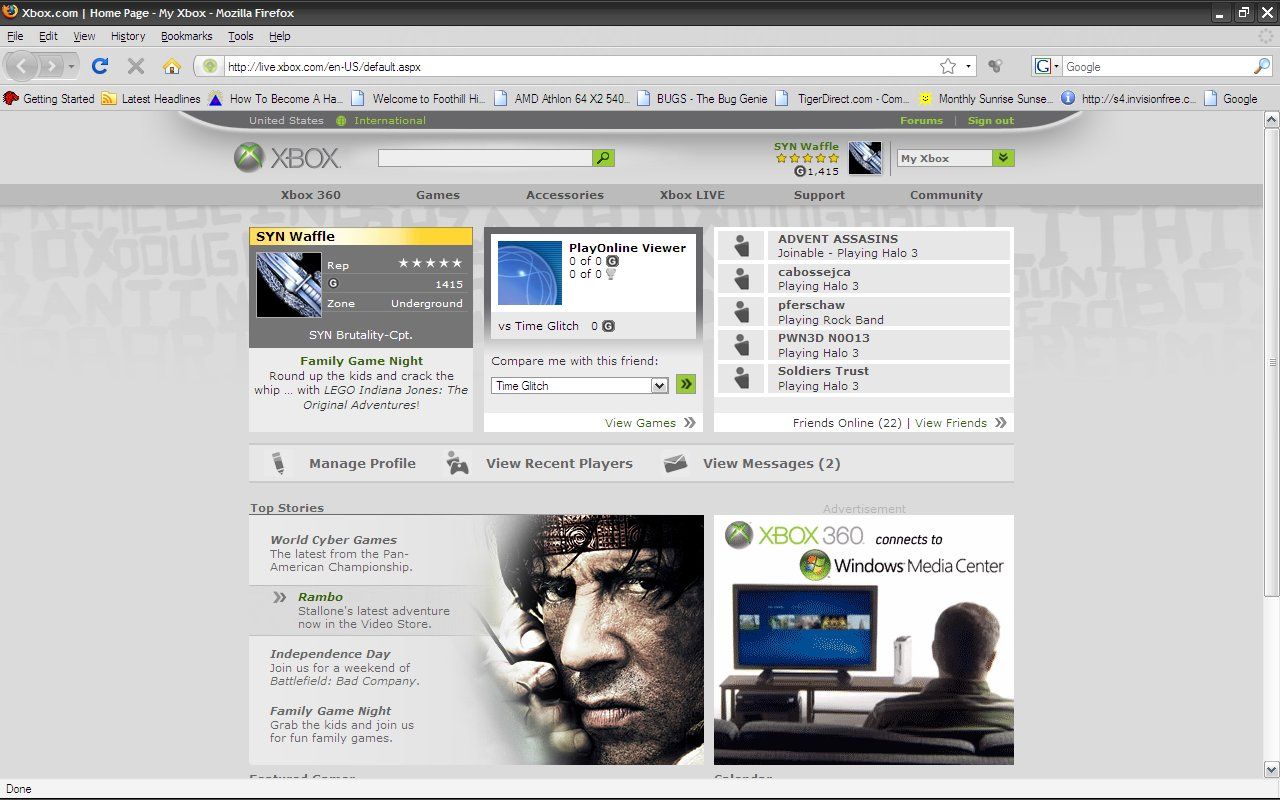Viewport: 1280px width, 800px height.
Task: Open the Bookmarks menu
Action: (186, 36)
